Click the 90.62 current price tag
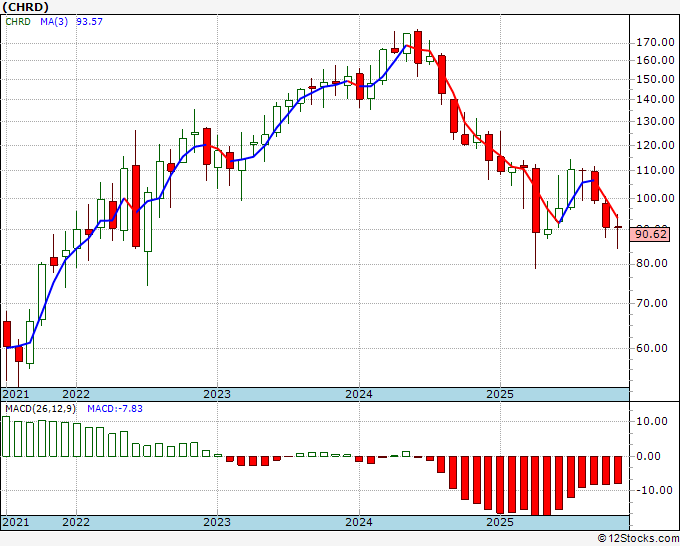 click(651, 235)
